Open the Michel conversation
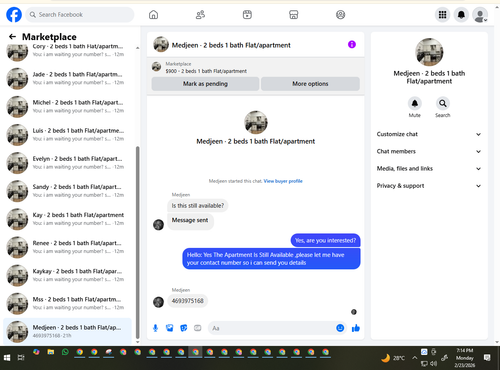Viewport: 500px width, 370px height. point(68,106)
